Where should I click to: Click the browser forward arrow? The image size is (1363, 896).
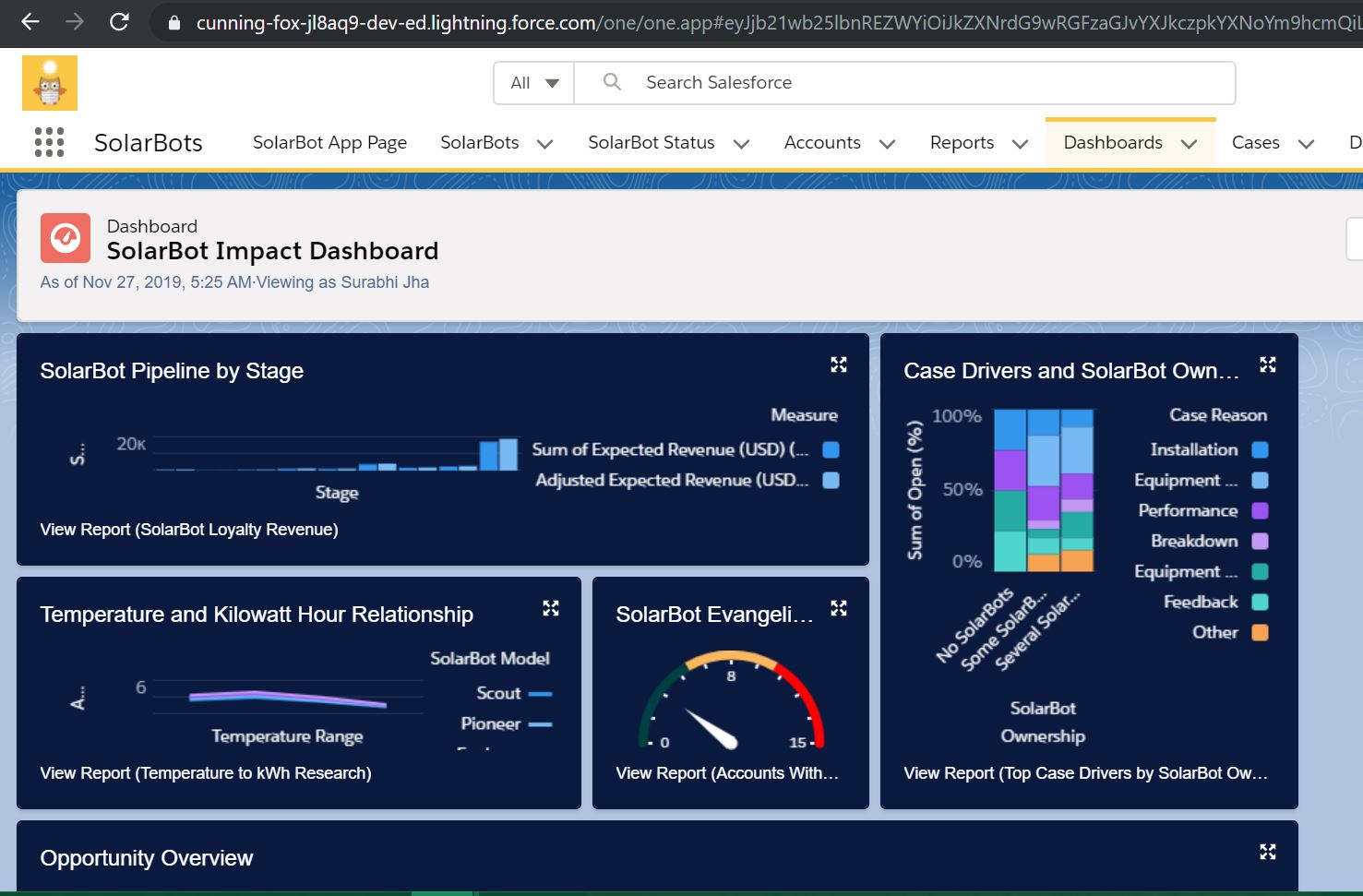tap(75, 21)
